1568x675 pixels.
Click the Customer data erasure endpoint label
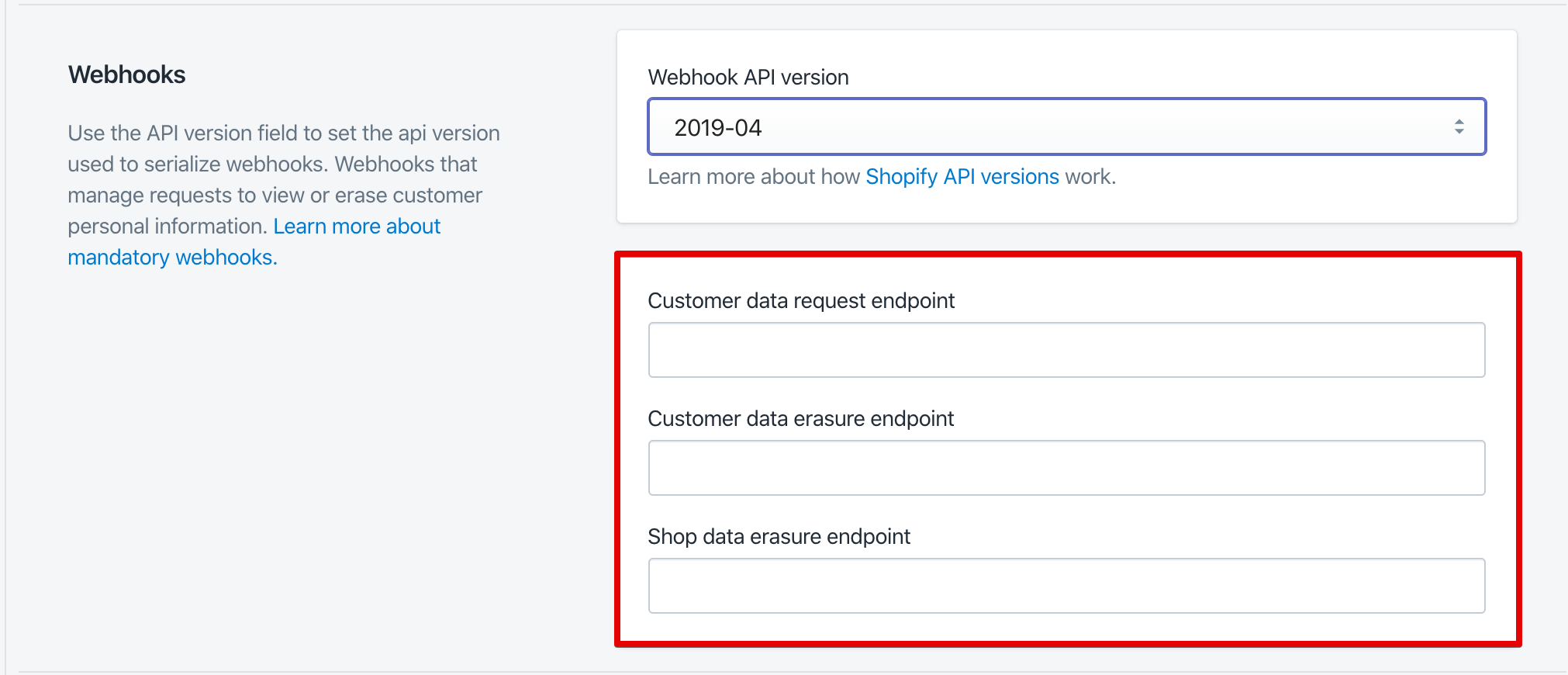[800, 419]
